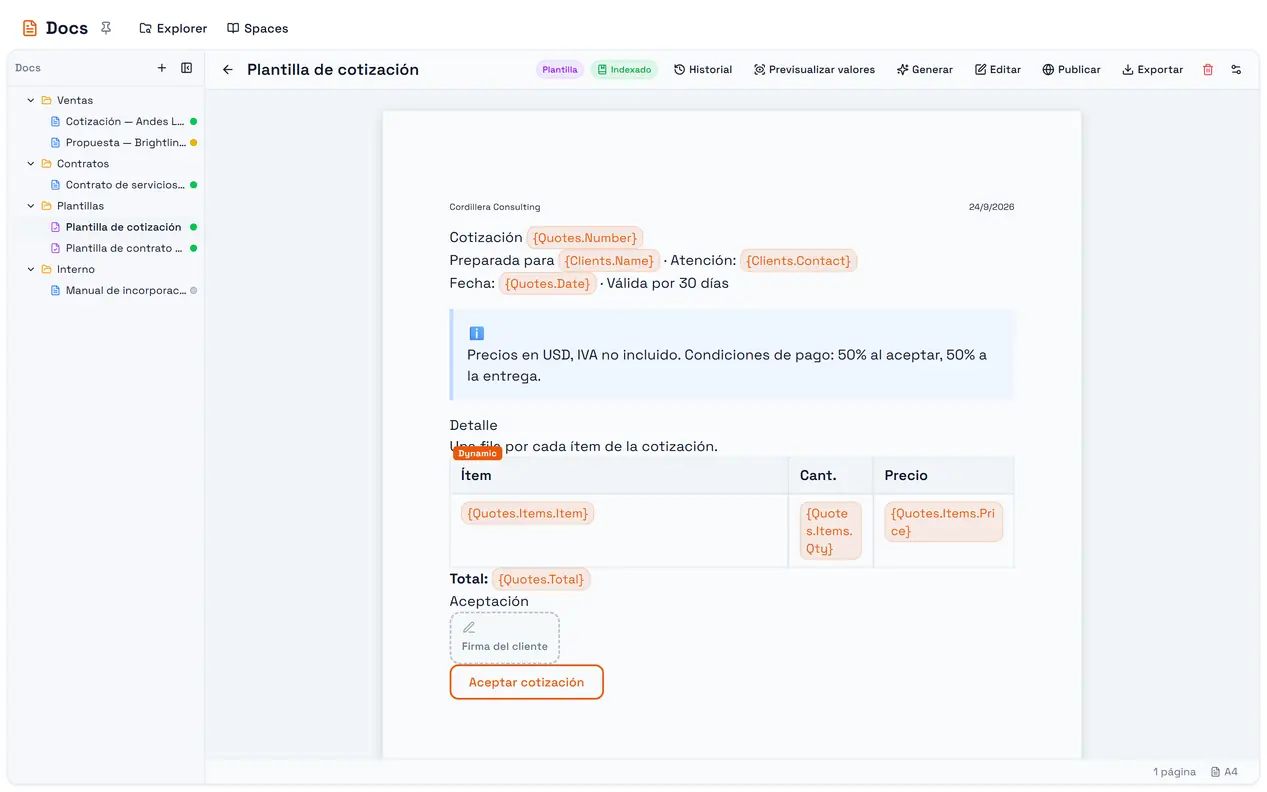Click Previsualizar valores
This screenshot has height=792, width=1267.
814,70
